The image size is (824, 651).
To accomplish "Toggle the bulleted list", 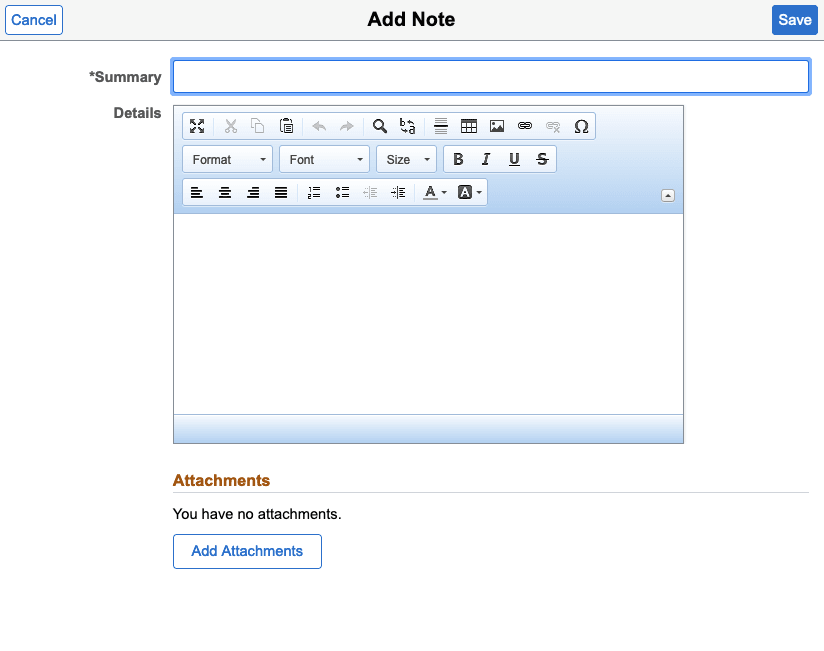I will click(341, 192).
